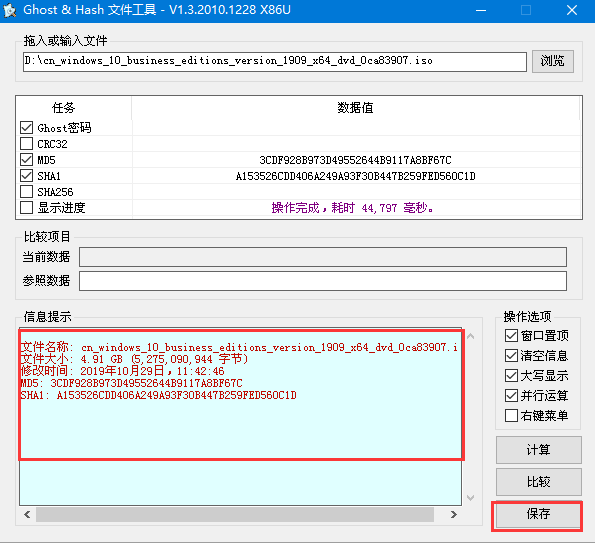Select the MD5 hash value in table
Viewport: 595px width, 543px height.
pyautogui.click(x=356, y=160)
